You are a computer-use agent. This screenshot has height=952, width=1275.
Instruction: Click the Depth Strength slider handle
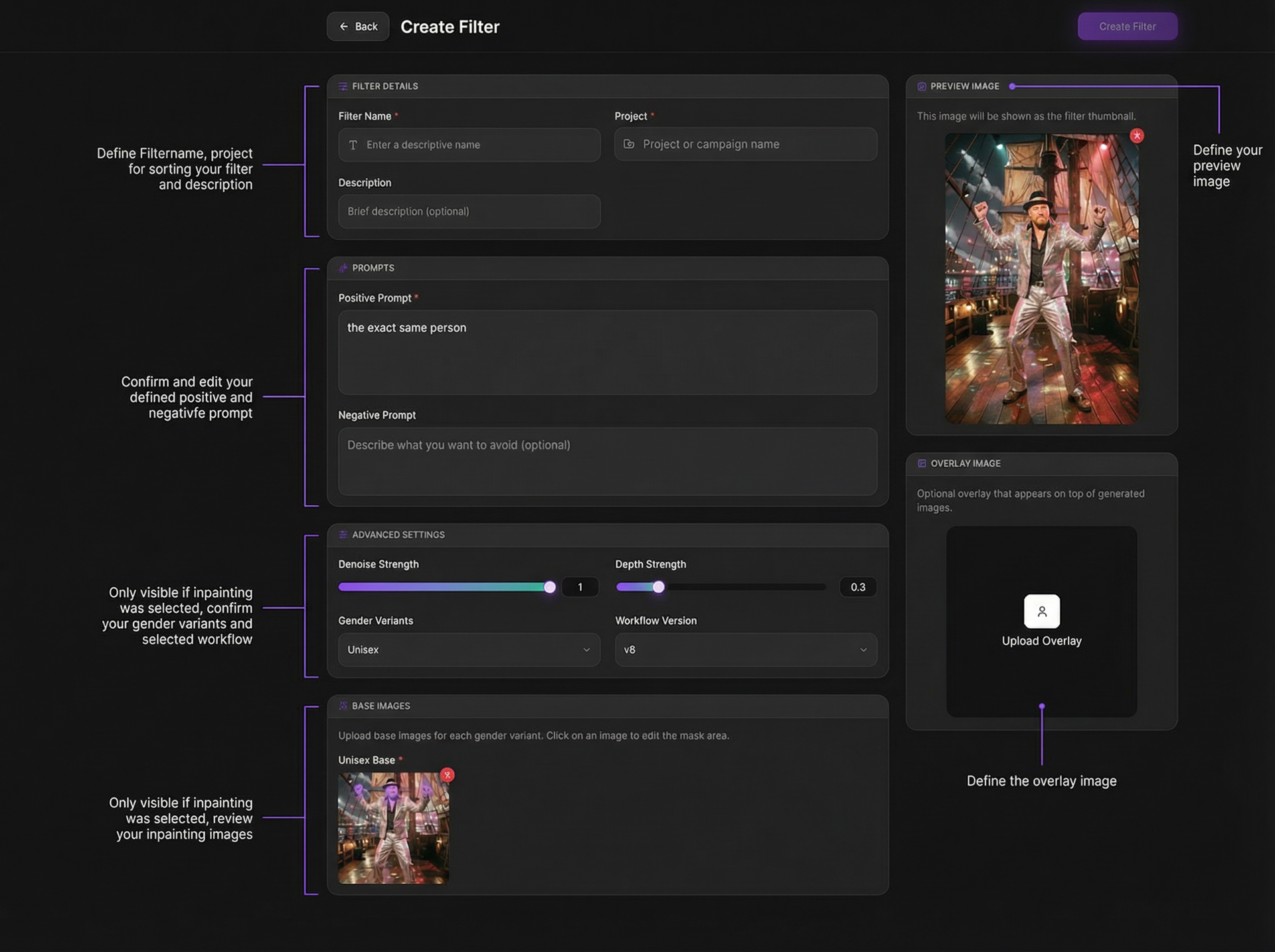pos(658,587)
